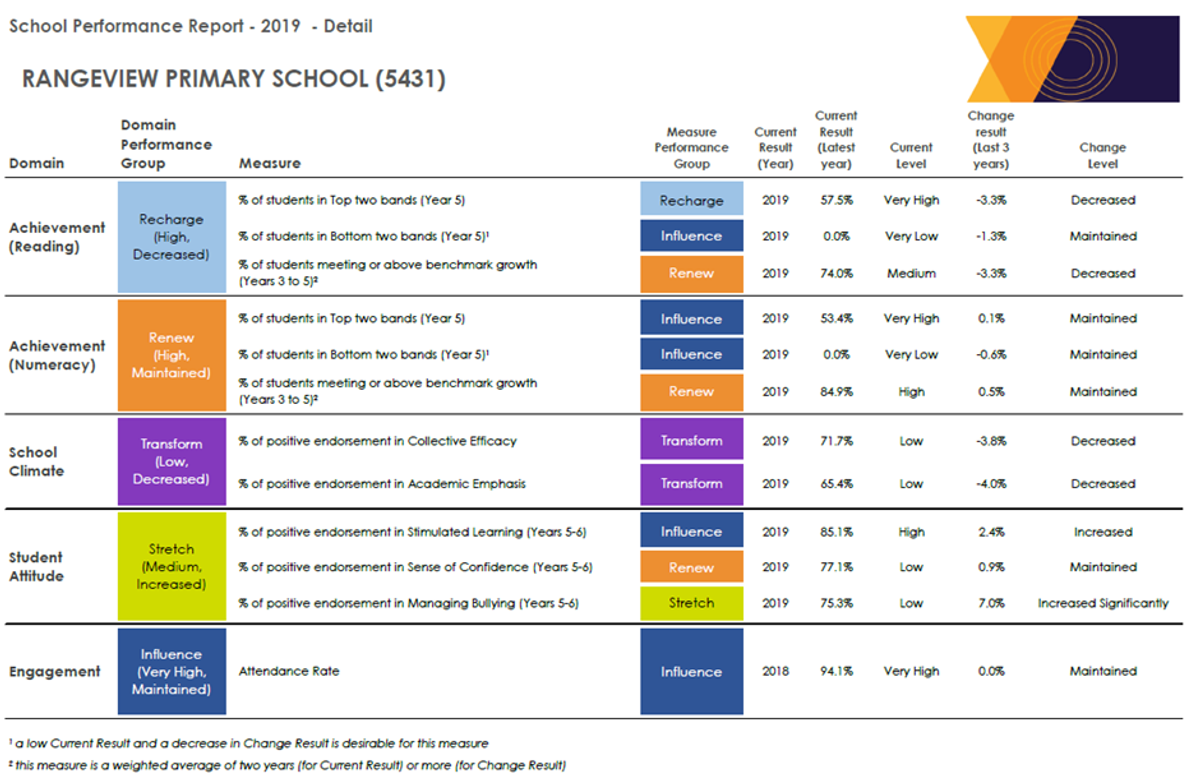Click the Managing Bullying (Years 5-6) measure text
Image resolution: width=1200 pixels, height=780 pixels.
(x=408, y=603)
